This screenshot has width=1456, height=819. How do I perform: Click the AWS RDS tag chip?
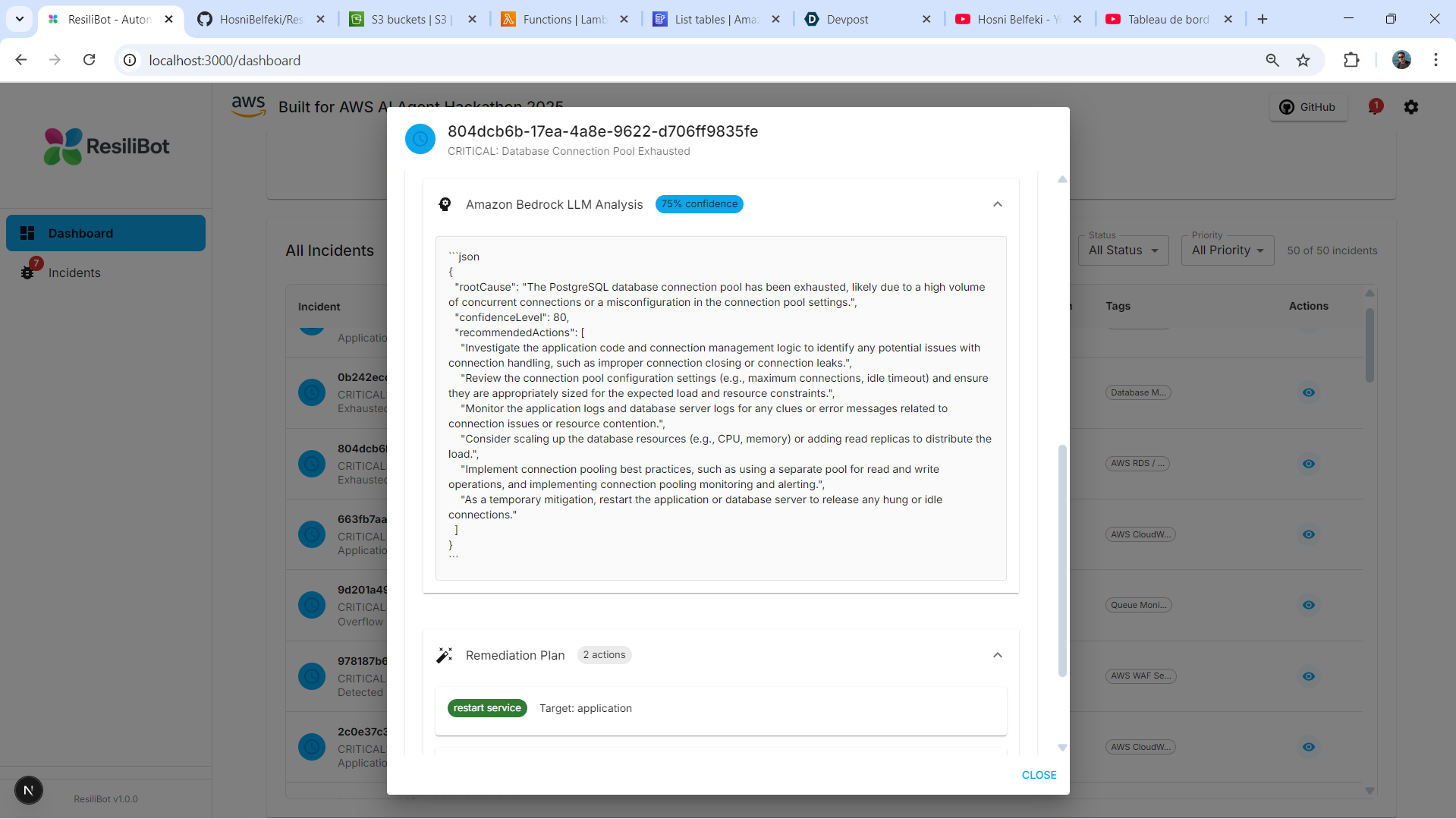1137,463
